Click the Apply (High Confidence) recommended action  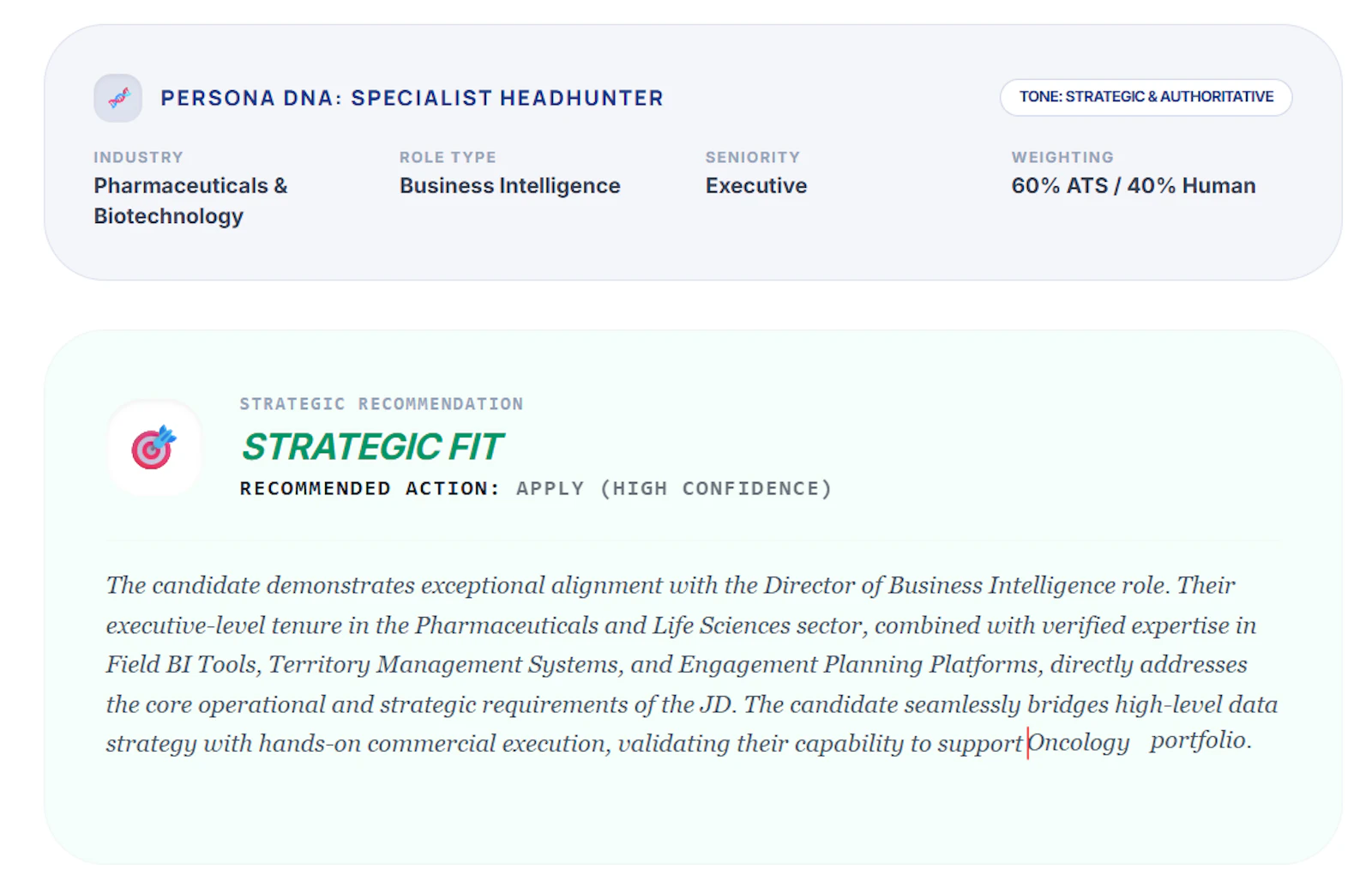click(x=674, y=488)
